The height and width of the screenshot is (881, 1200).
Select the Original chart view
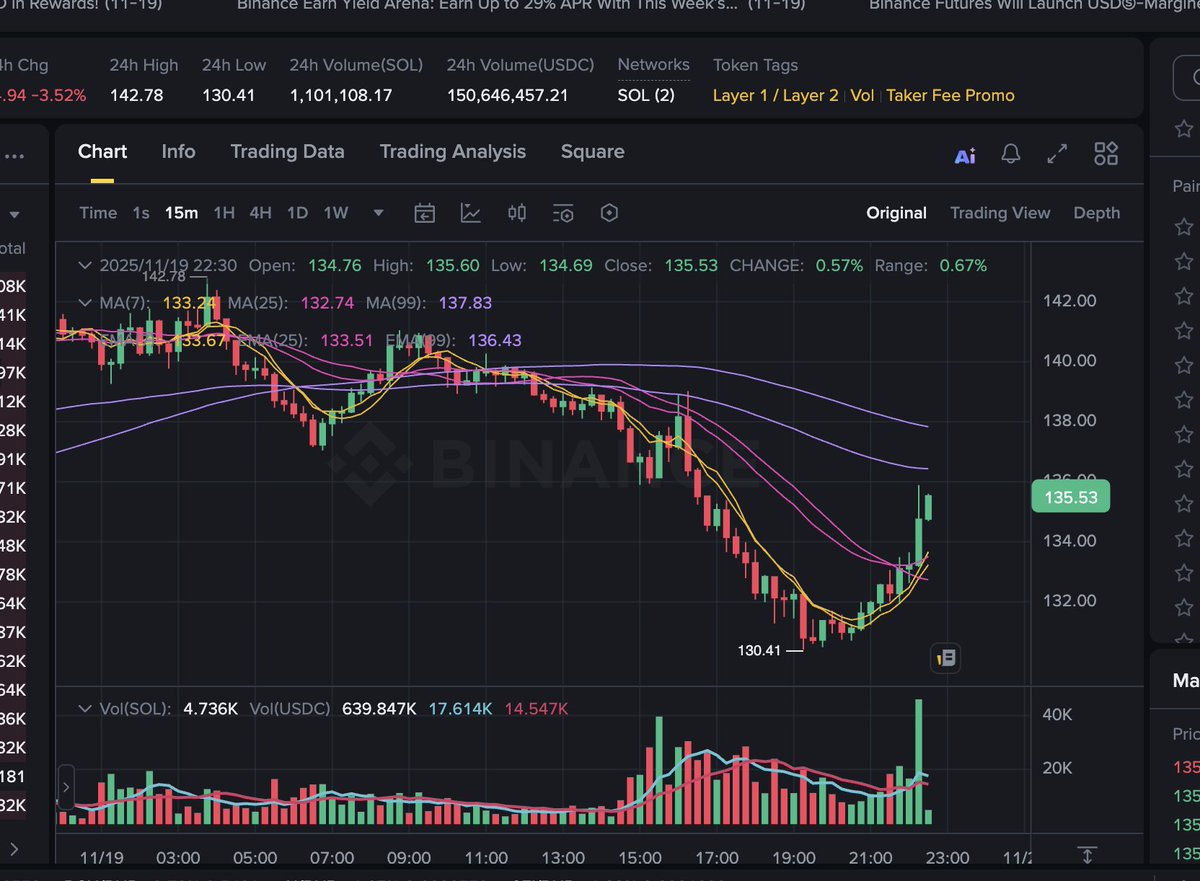point(896,213)
